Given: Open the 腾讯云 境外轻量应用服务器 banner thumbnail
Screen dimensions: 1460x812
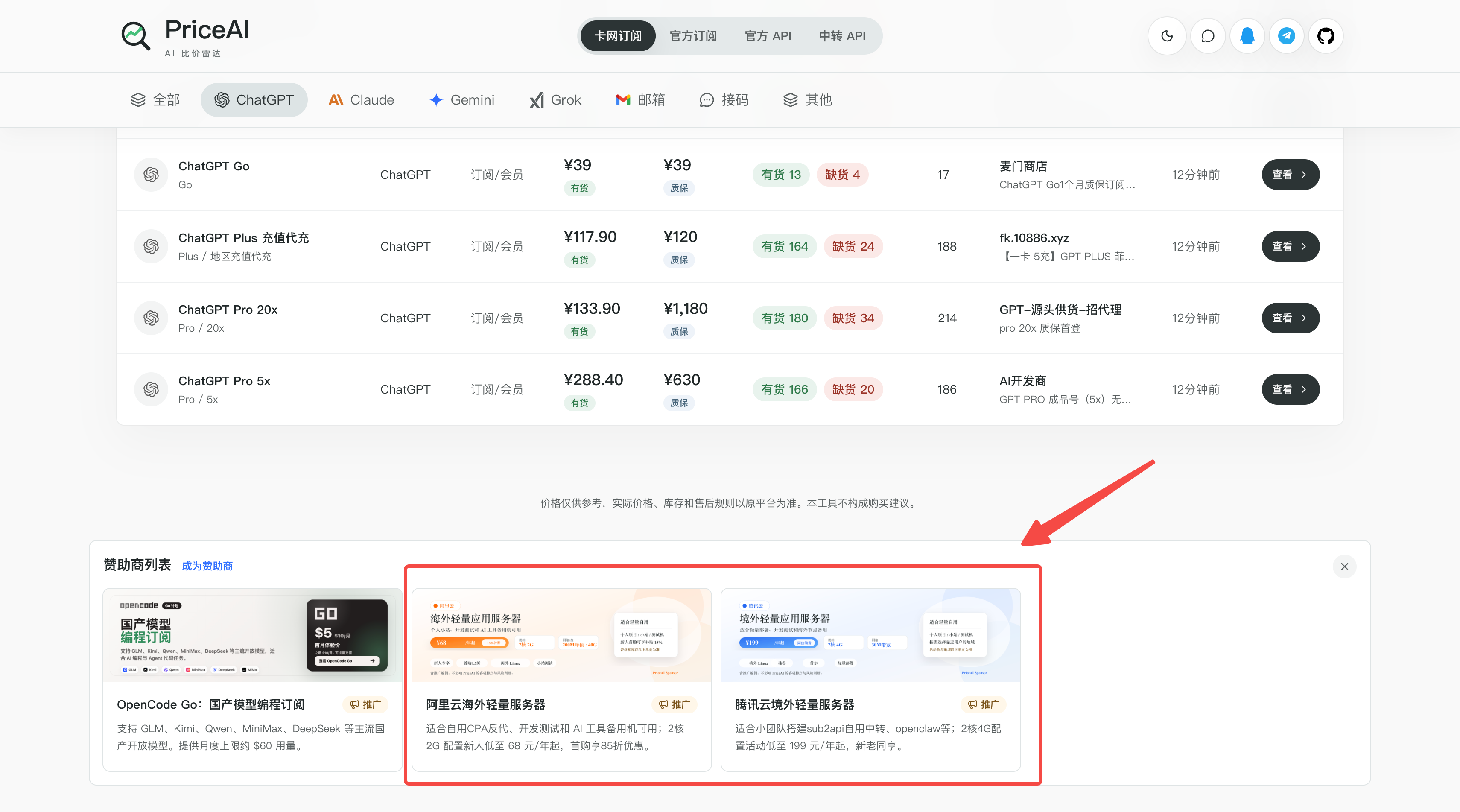Looking at the screenshot, I should (x=870, y=635).
